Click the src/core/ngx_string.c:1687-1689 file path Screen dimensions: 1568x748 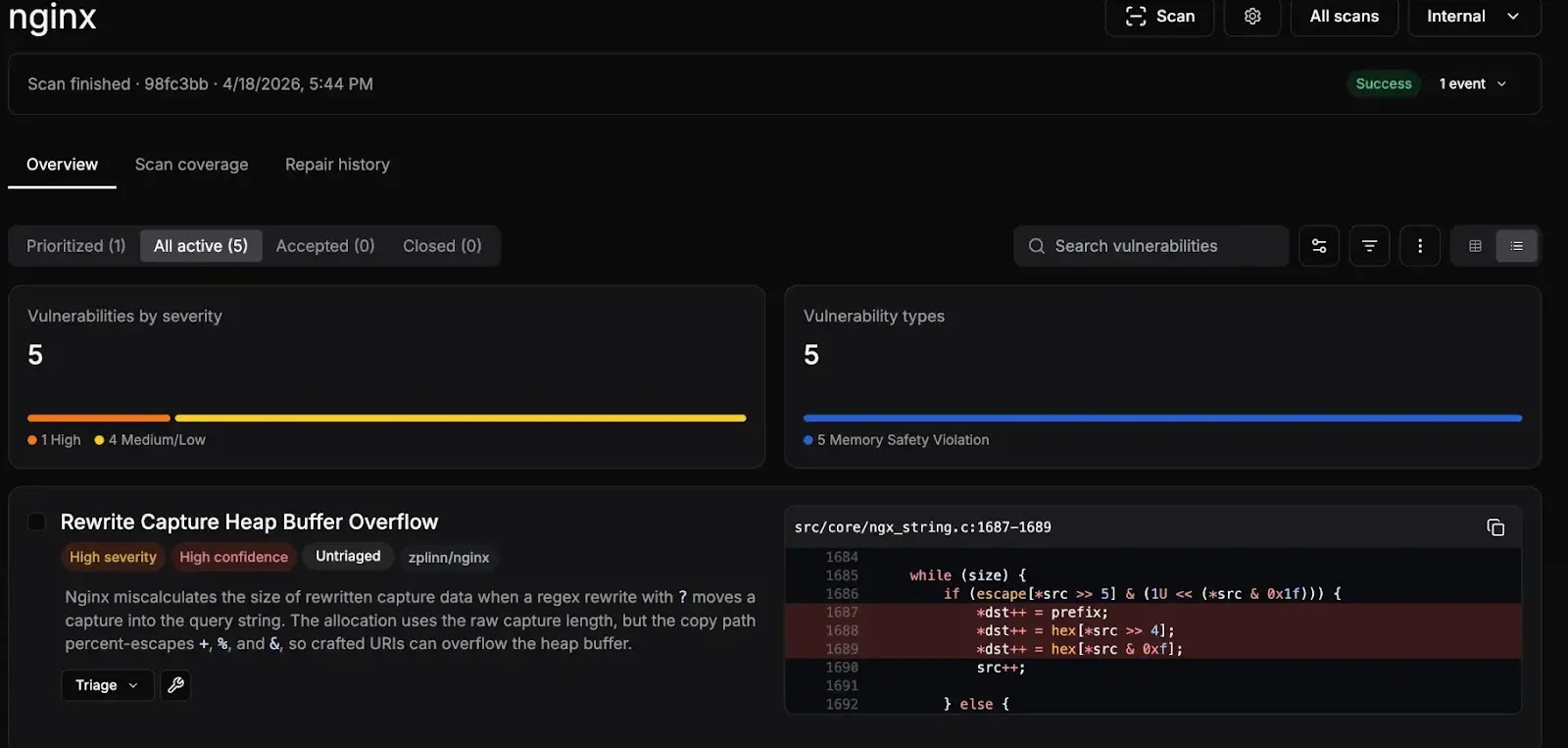point(922,527)
